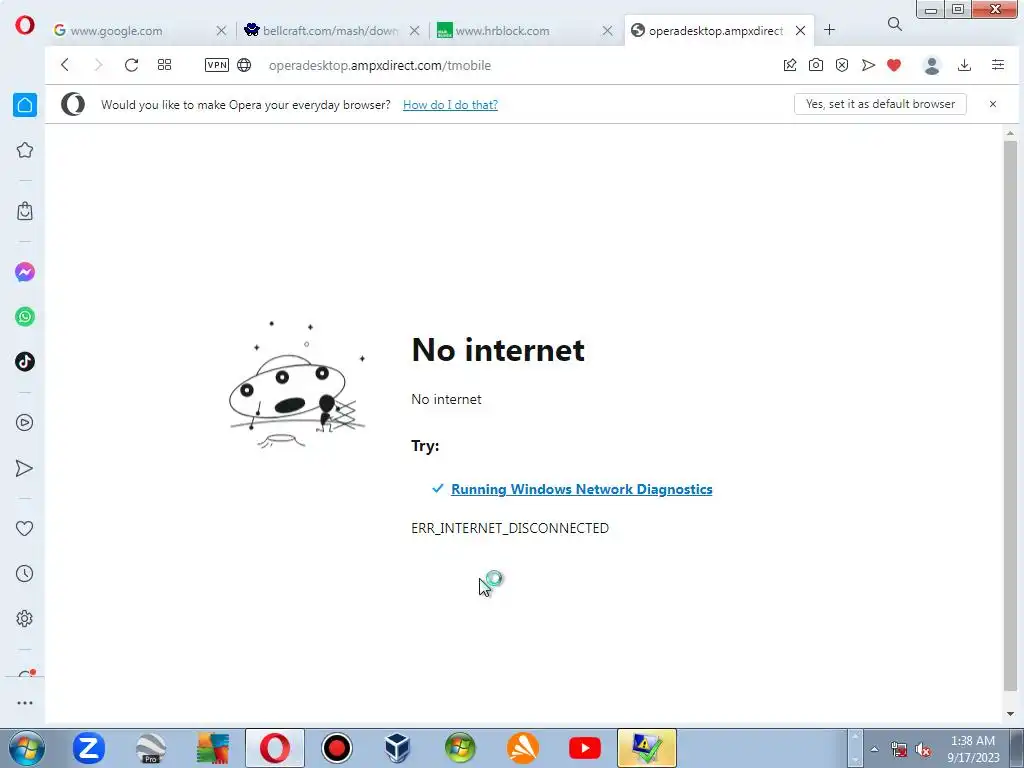This screenshot has width=1024, height=768.
Task: Click the scrollbar down arrow
Action: click(x=1010, y=714)
